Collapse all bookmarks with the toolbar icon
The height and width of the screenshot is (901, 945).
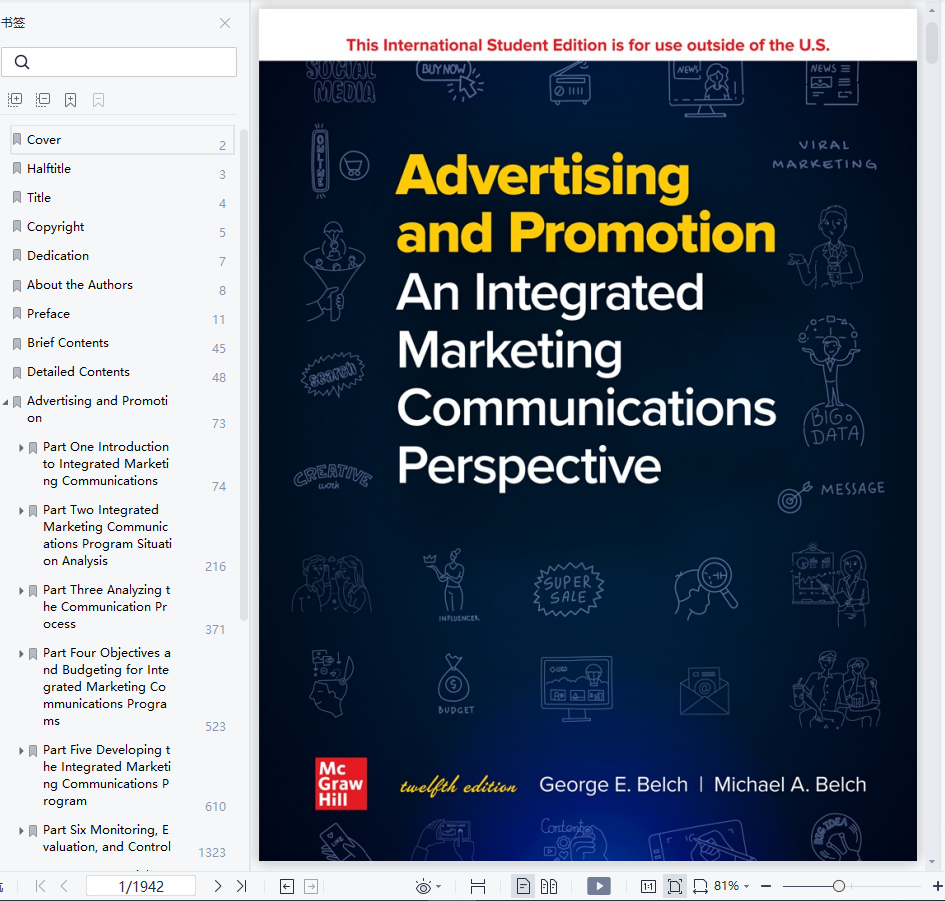pyautogui.click(x=43, y=99)
